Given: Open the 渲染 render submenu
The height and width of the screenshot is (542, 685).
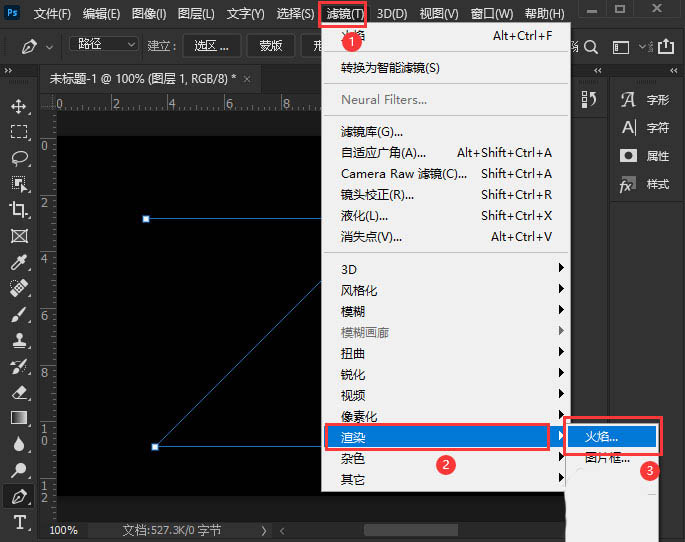Looking at the screenshot, I should coord(445,437).
